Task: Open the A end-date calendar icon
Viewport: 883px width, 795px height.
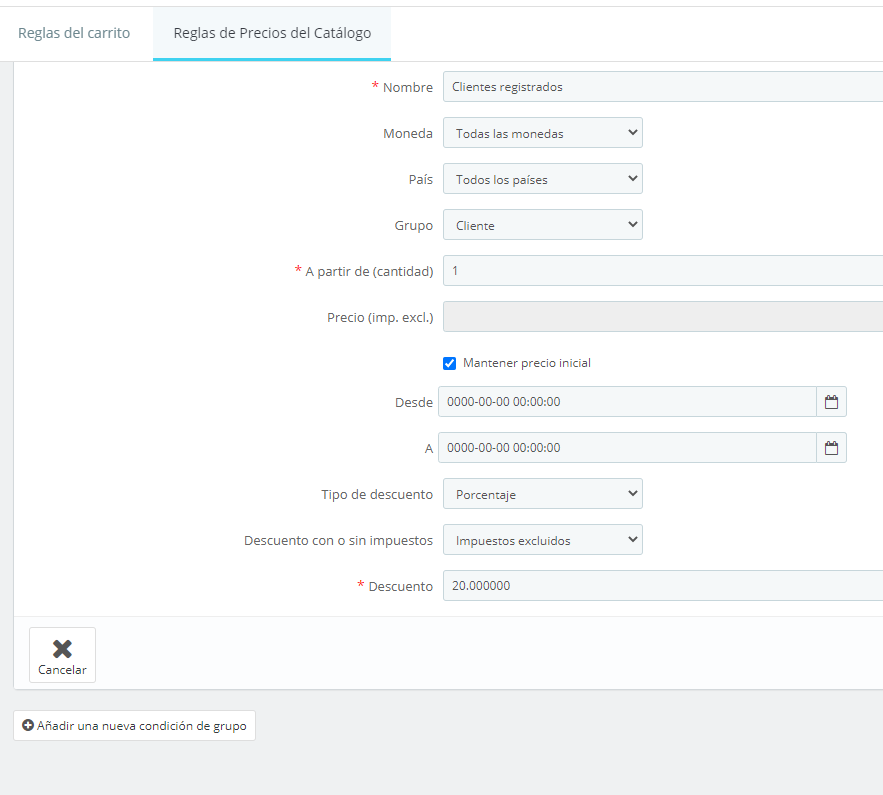Action: pyautogui.click(x=831, y=448)
